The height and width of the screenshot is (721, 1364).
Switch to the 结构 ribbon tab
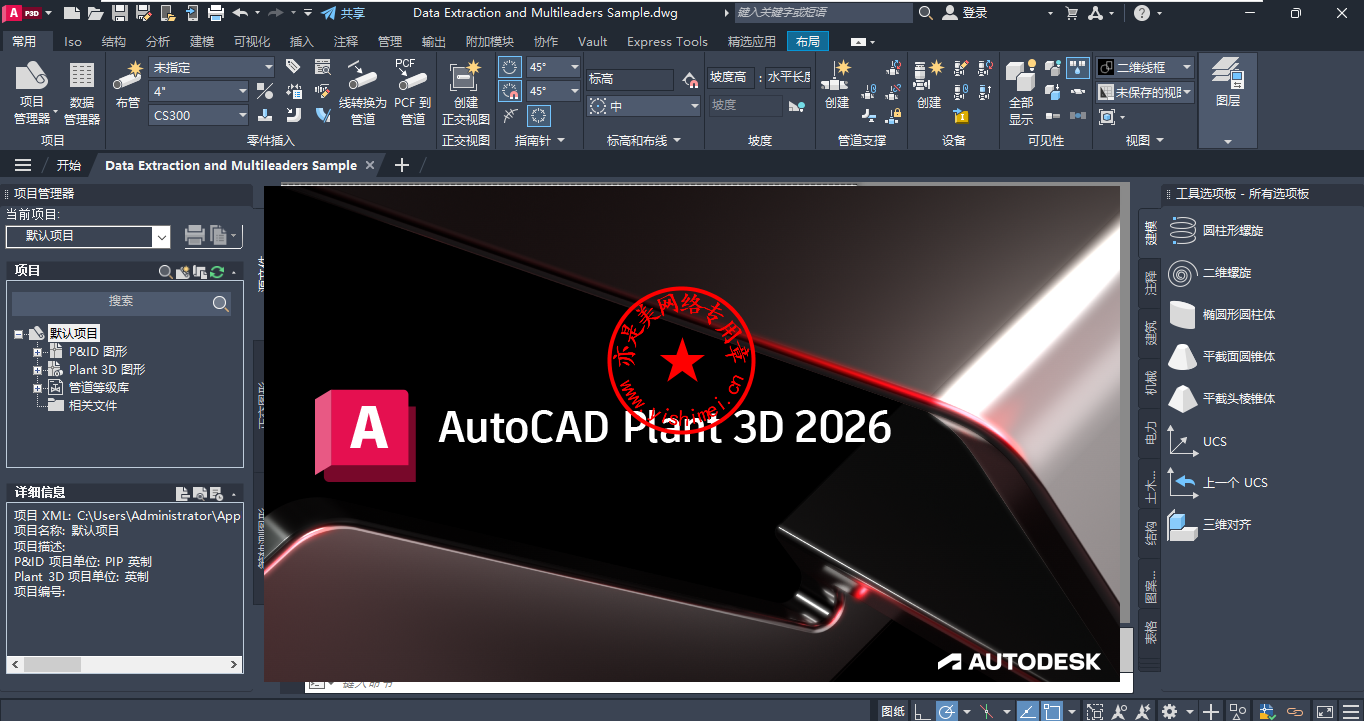(114, 42)
